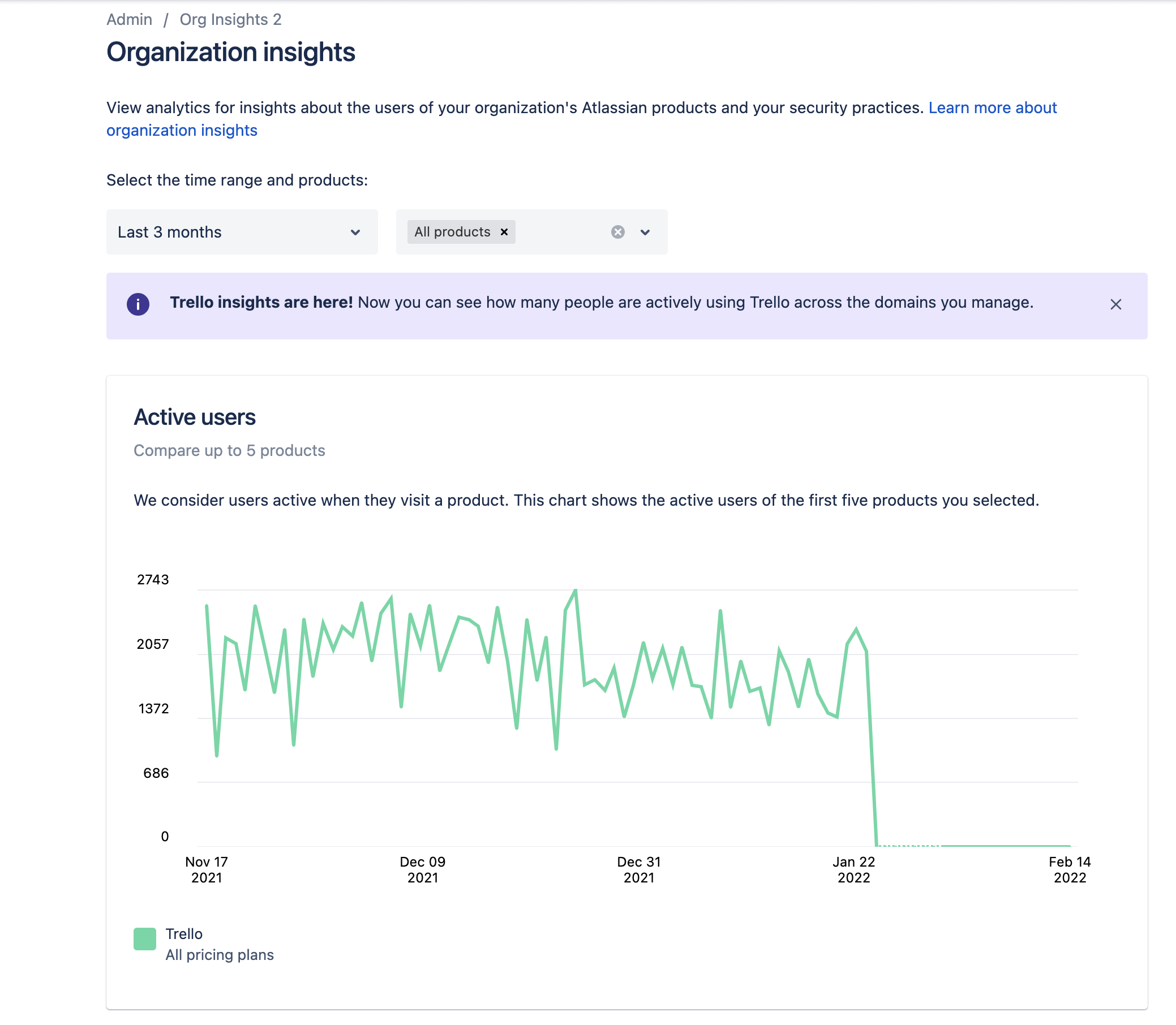Click the Trello green legend swatch
This screenshot has width=1176, height=1025.
point(145,938)
